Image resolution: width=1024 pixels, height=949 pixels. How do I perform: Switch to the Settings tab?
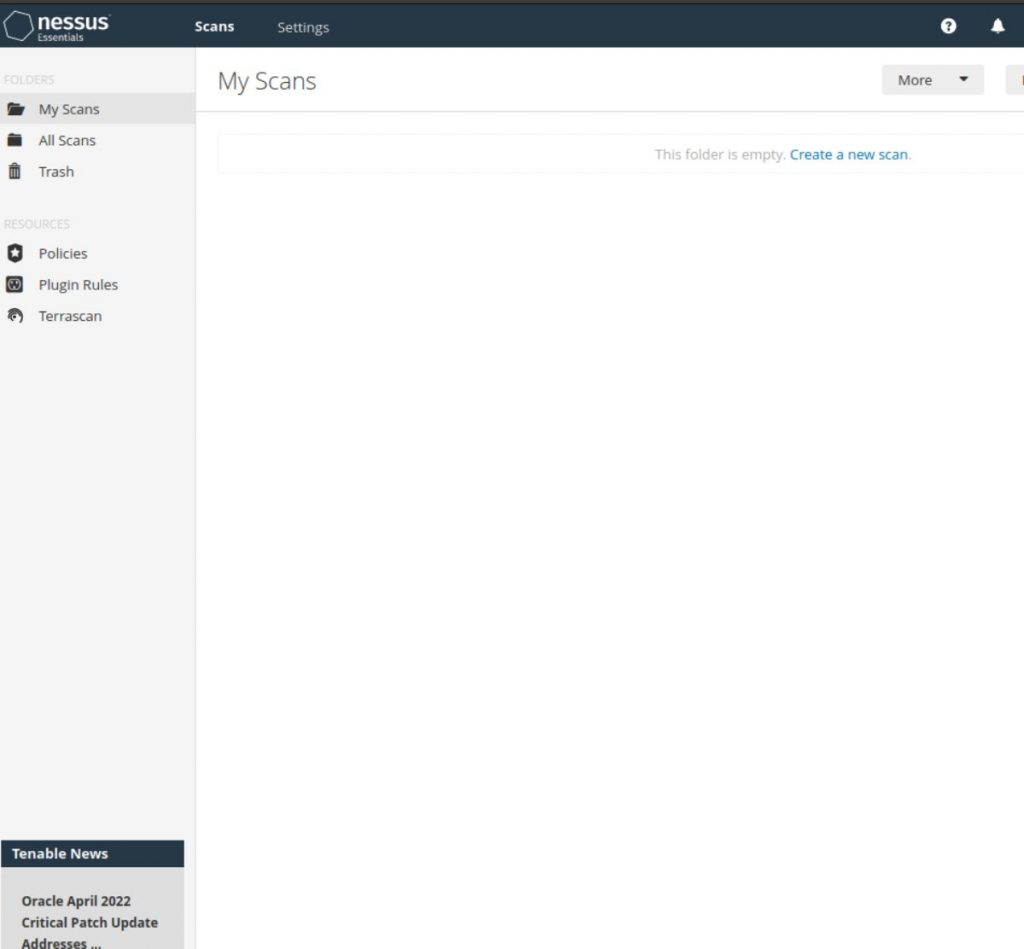click(303, 27)
